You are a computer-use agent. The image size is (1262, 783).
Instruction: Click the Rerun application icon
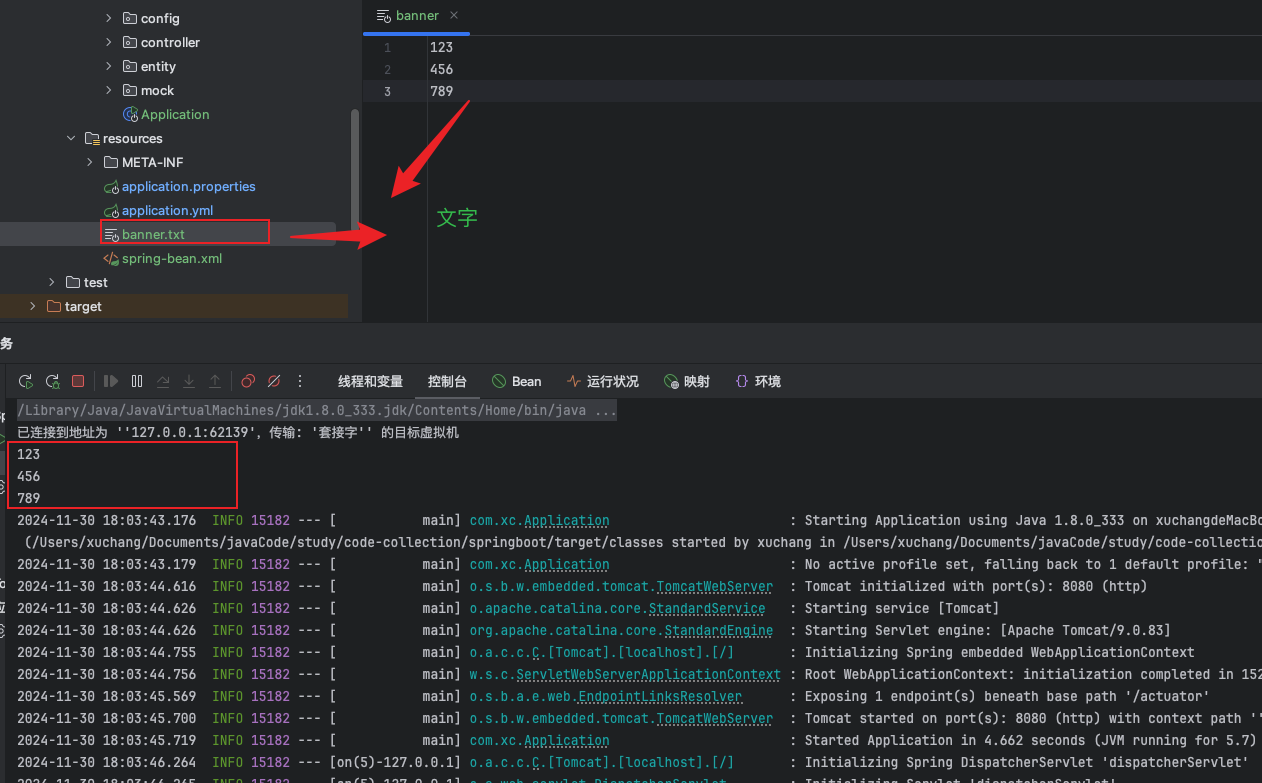tap(26, 381)
